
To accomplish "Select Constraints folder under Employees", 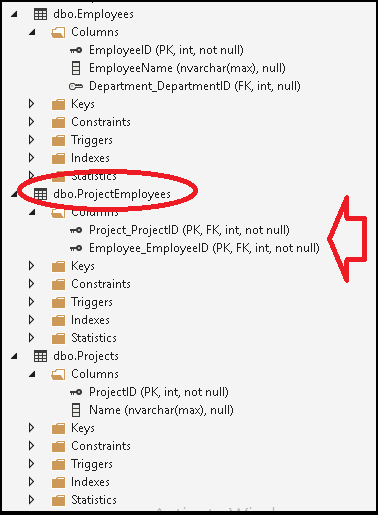I will point(101,122).
